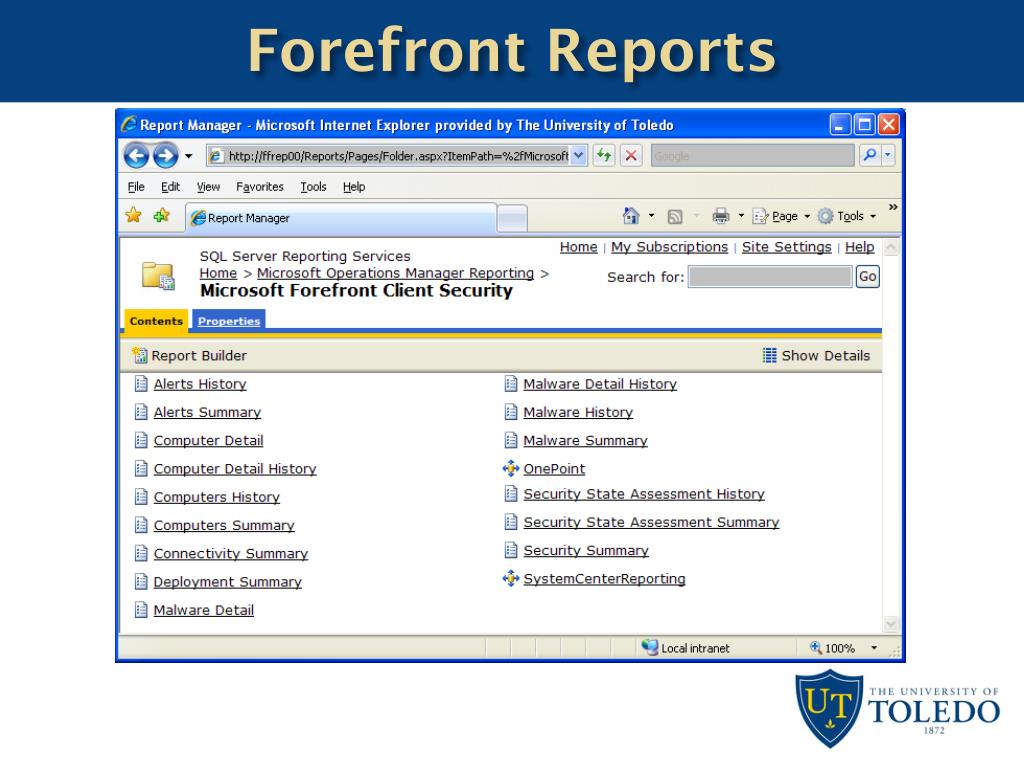Switch to the Properties tab
The image size is (1024, 768).
pos(229,321)
